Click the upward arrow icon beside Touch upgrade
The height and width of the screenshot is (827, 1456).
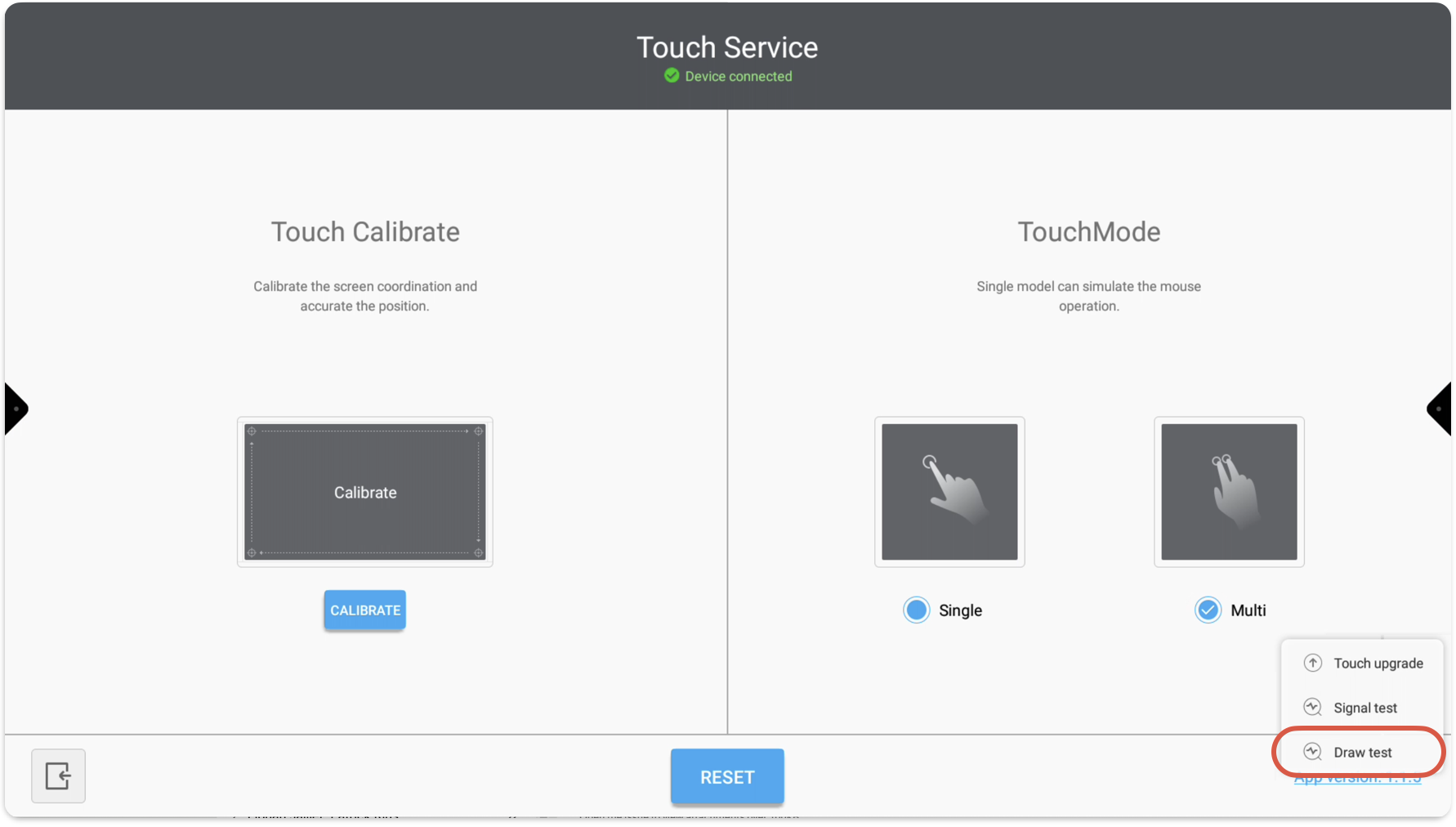(1312, 663)
